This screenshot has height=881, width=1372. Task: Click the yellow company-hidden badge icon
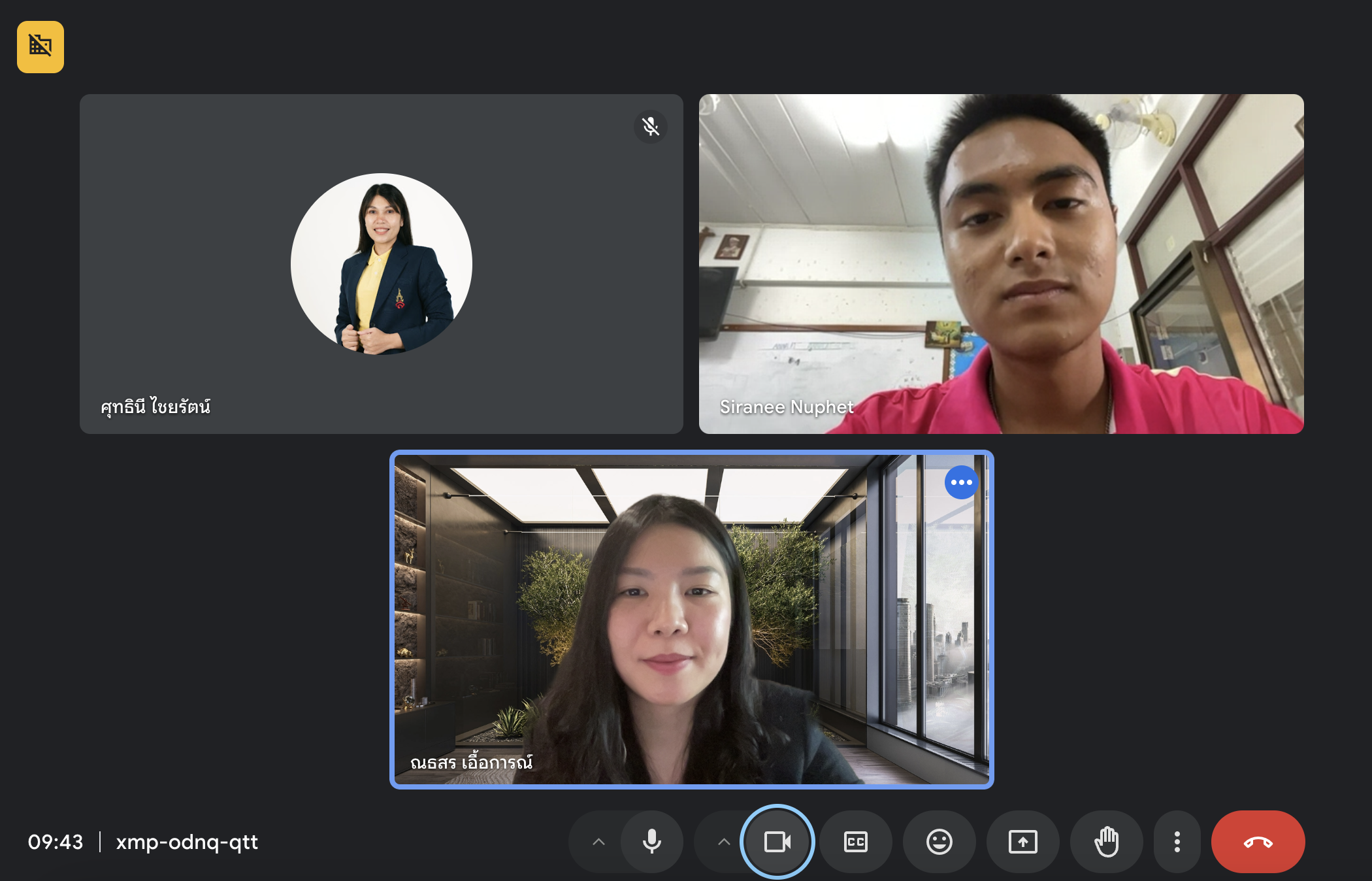(x=41, y=46)
